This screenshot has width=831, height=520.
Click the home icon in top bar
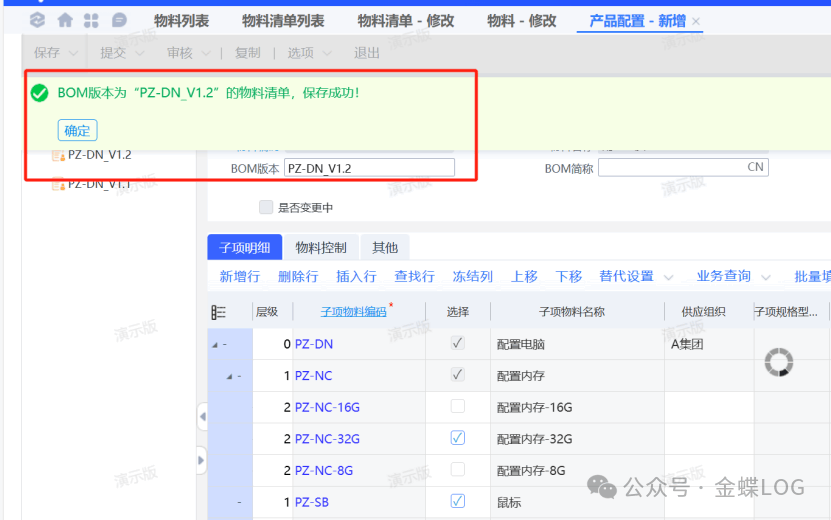pyautogui.click(x=65, y=20)
